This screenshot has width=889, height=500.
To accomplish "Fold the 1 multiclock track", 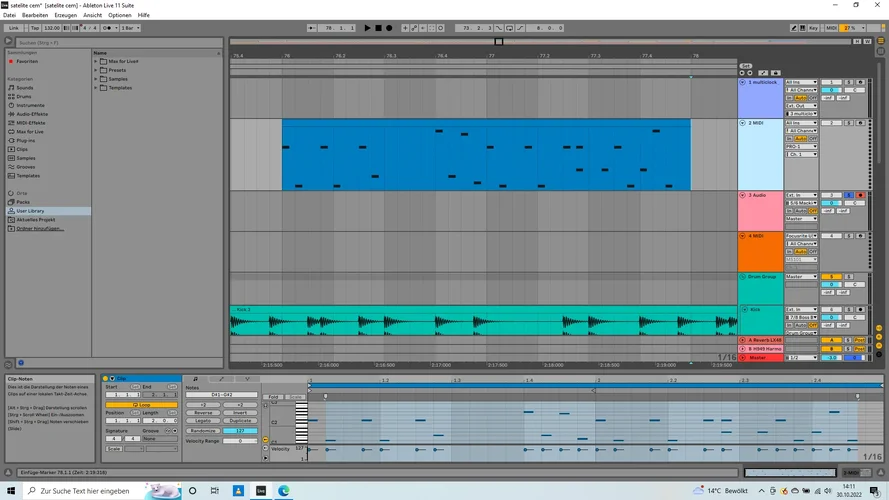I will point(742,82).
